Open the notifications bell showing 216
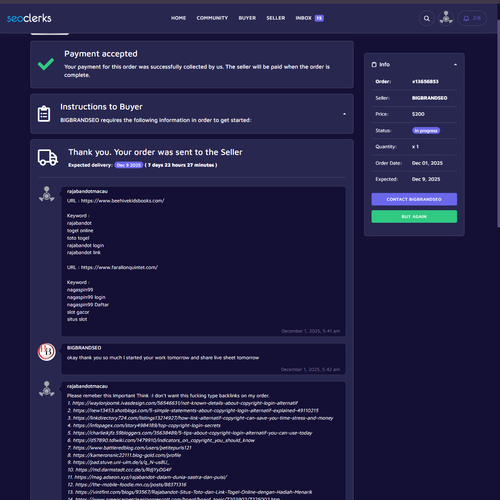 472,18
